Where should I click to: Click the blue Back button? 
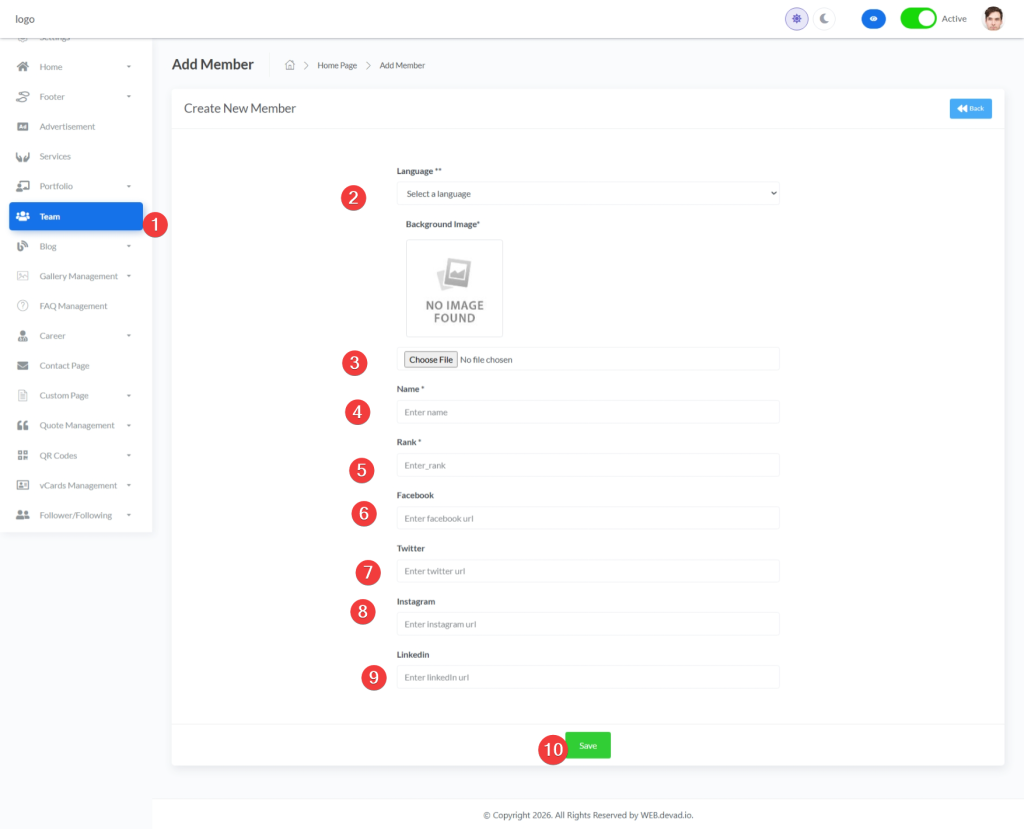(x=970, y=109)
